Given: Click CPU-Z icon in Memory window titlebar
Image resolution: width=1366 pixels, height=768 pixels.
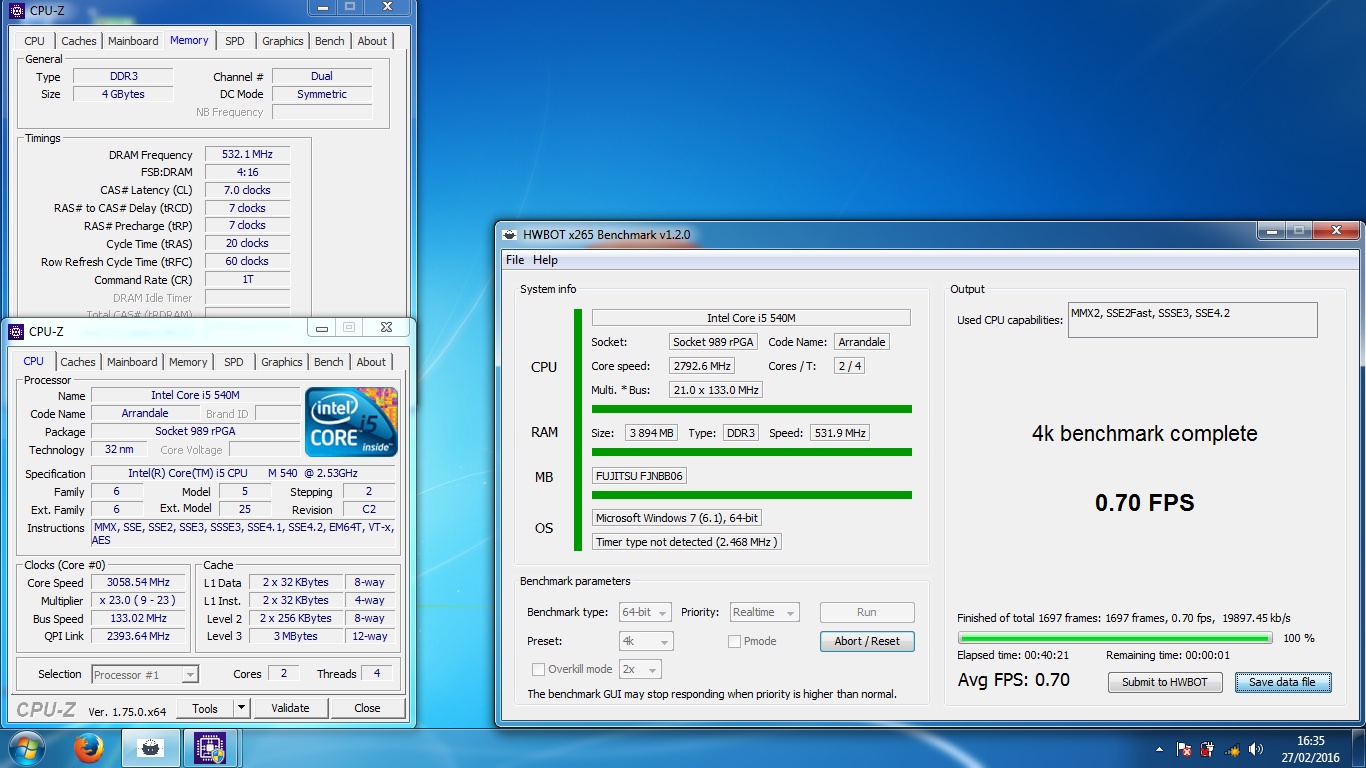Looking at the screenshot, I should coord(17,11).
